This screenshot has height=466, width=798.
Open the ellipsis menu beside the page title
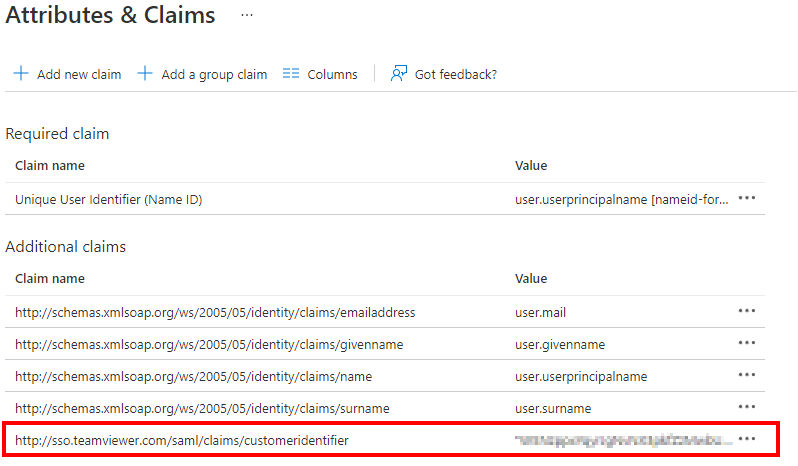point(247,15)
